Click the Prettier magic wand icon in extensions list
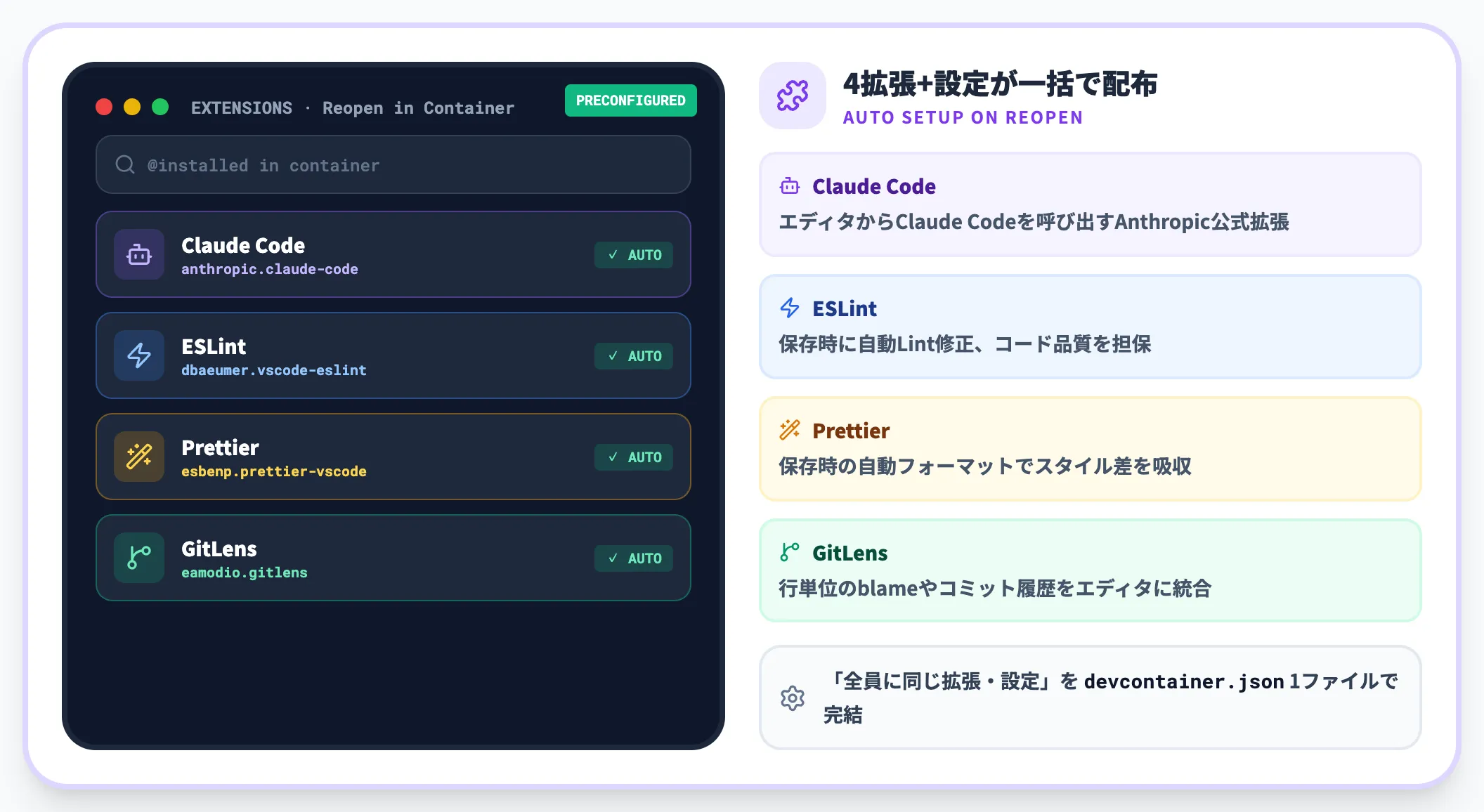 139,457
